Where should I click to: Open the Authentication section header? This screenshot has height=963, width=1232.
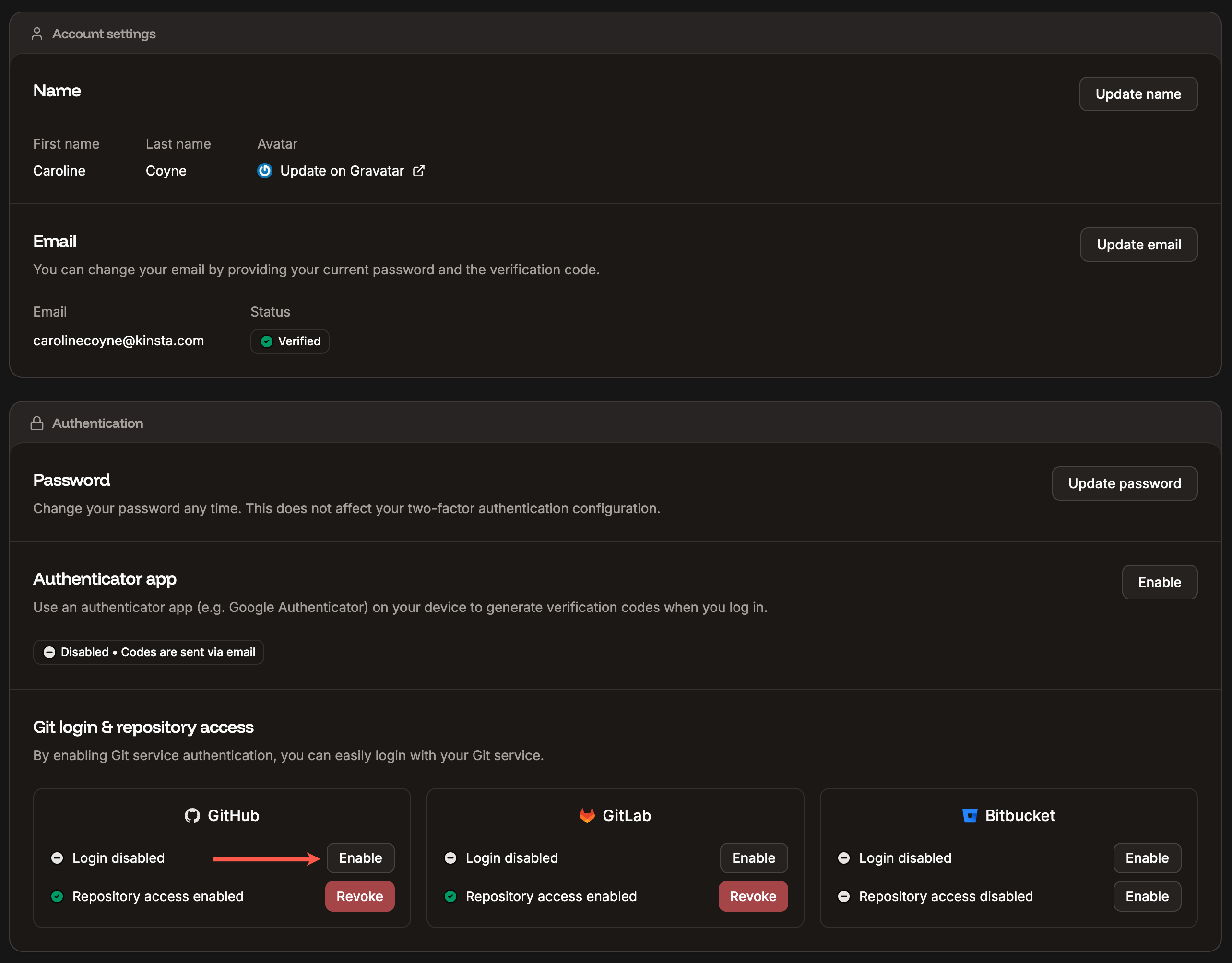[x=97, y=423]
